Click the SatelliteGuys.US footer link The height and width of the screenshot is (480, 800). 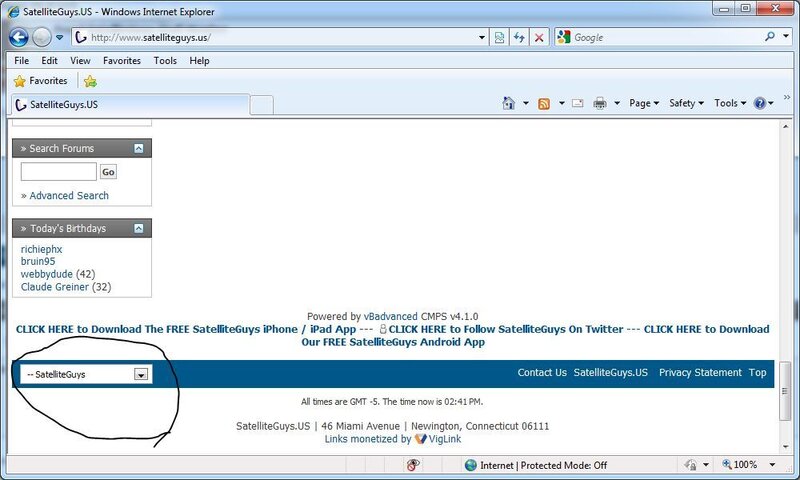[x=611, y=372]
